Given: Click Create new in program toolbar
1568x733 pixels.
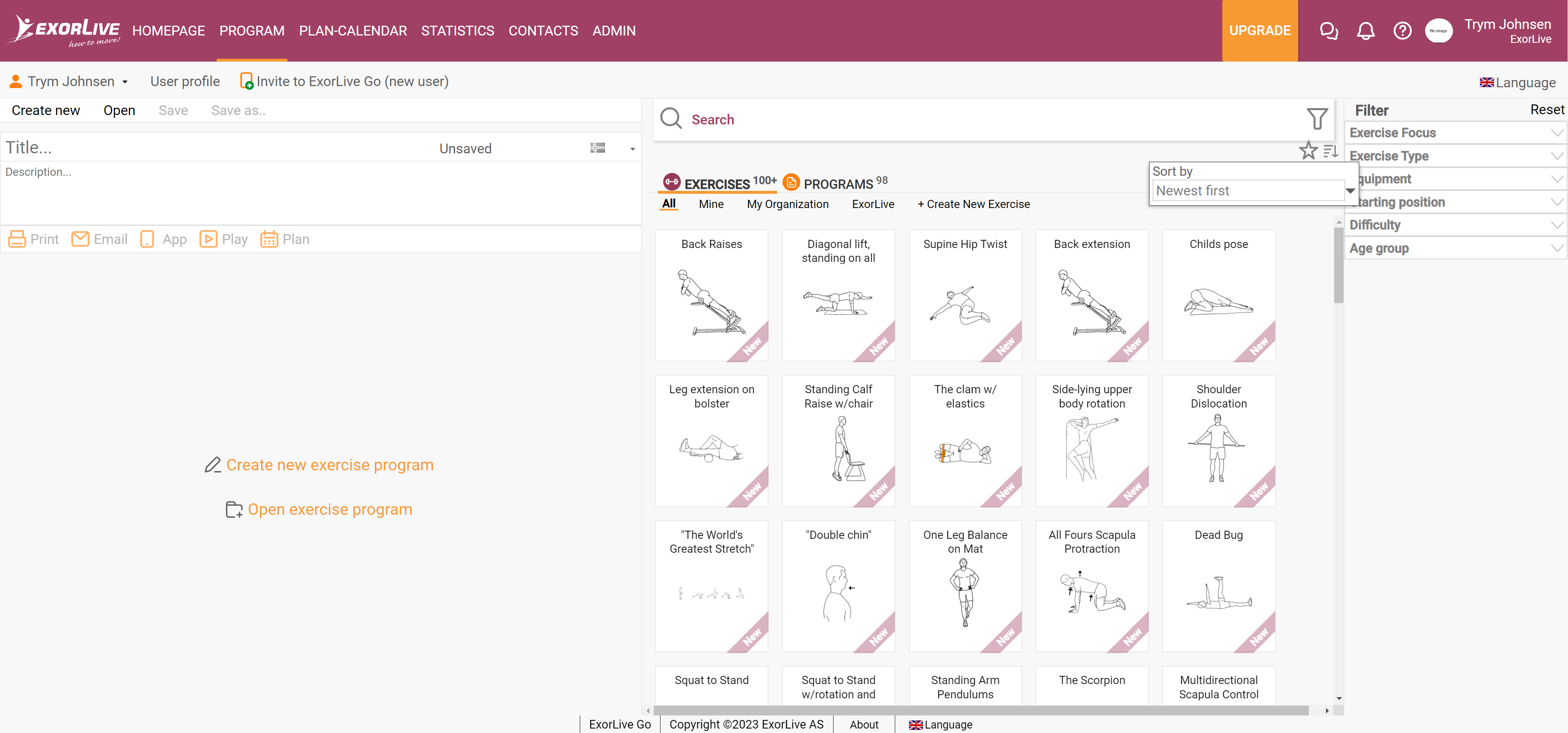Looking at the screenshot, I should click(46, 110).
